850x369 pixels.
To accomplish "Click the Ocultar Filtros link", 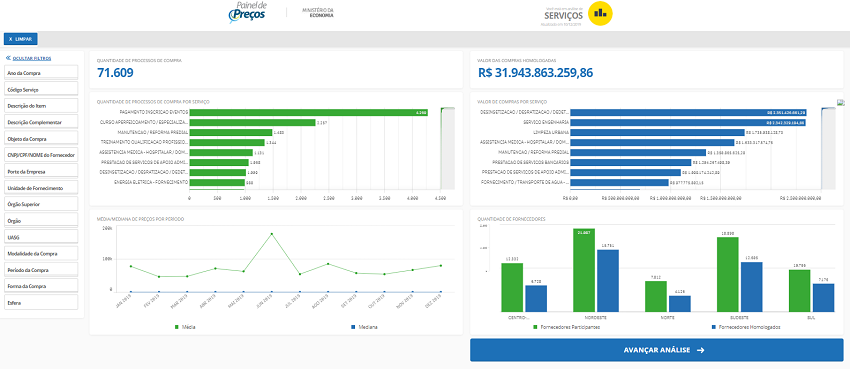I will coord(29,58).
